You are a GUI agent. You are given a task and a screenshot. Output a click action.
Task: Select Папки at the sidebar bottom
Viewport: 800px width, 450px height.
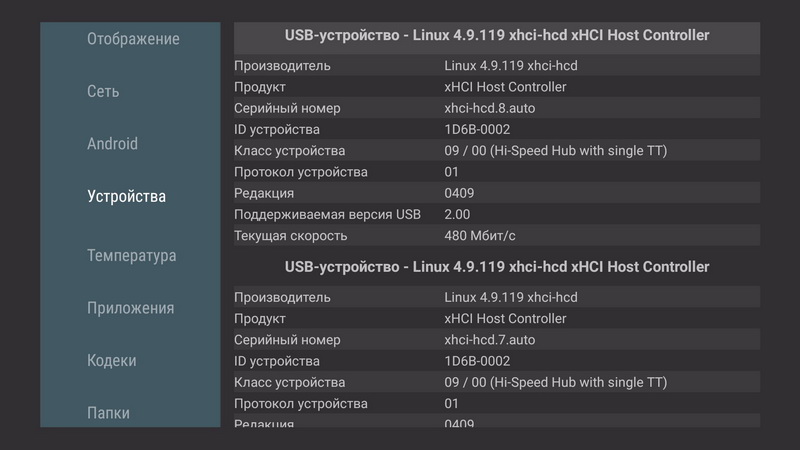point(108,413)
